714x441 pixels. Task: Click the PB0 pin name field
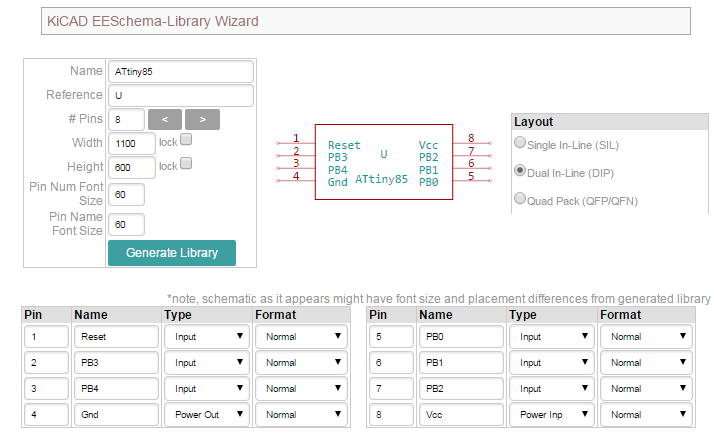(461, 337)
